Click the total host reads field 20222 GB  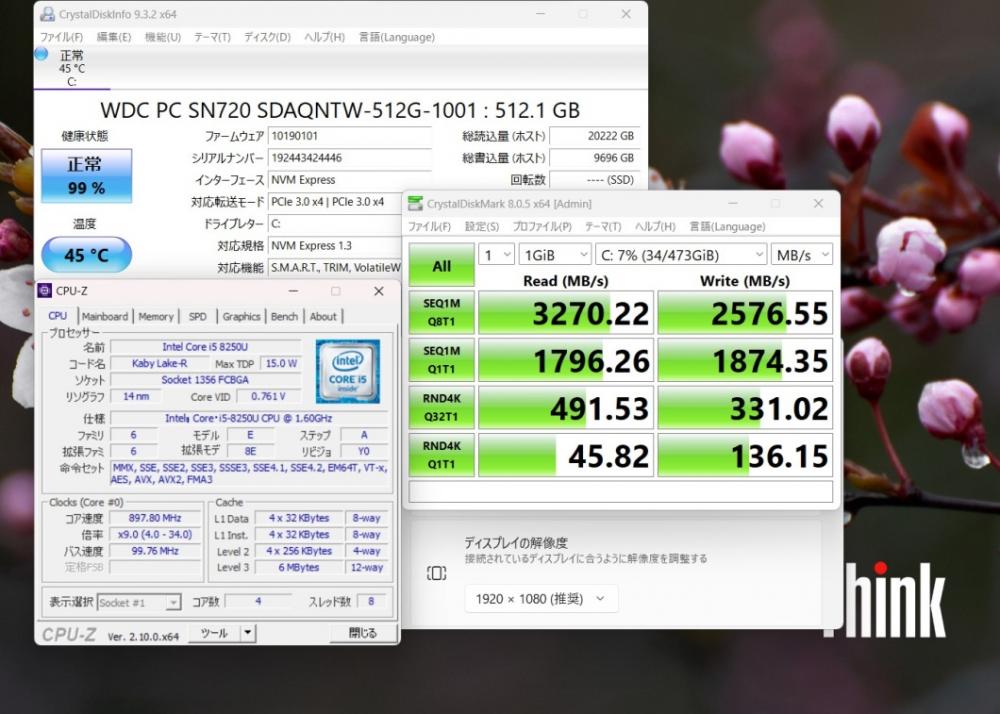pyautogui.click(x=594, y=136)
